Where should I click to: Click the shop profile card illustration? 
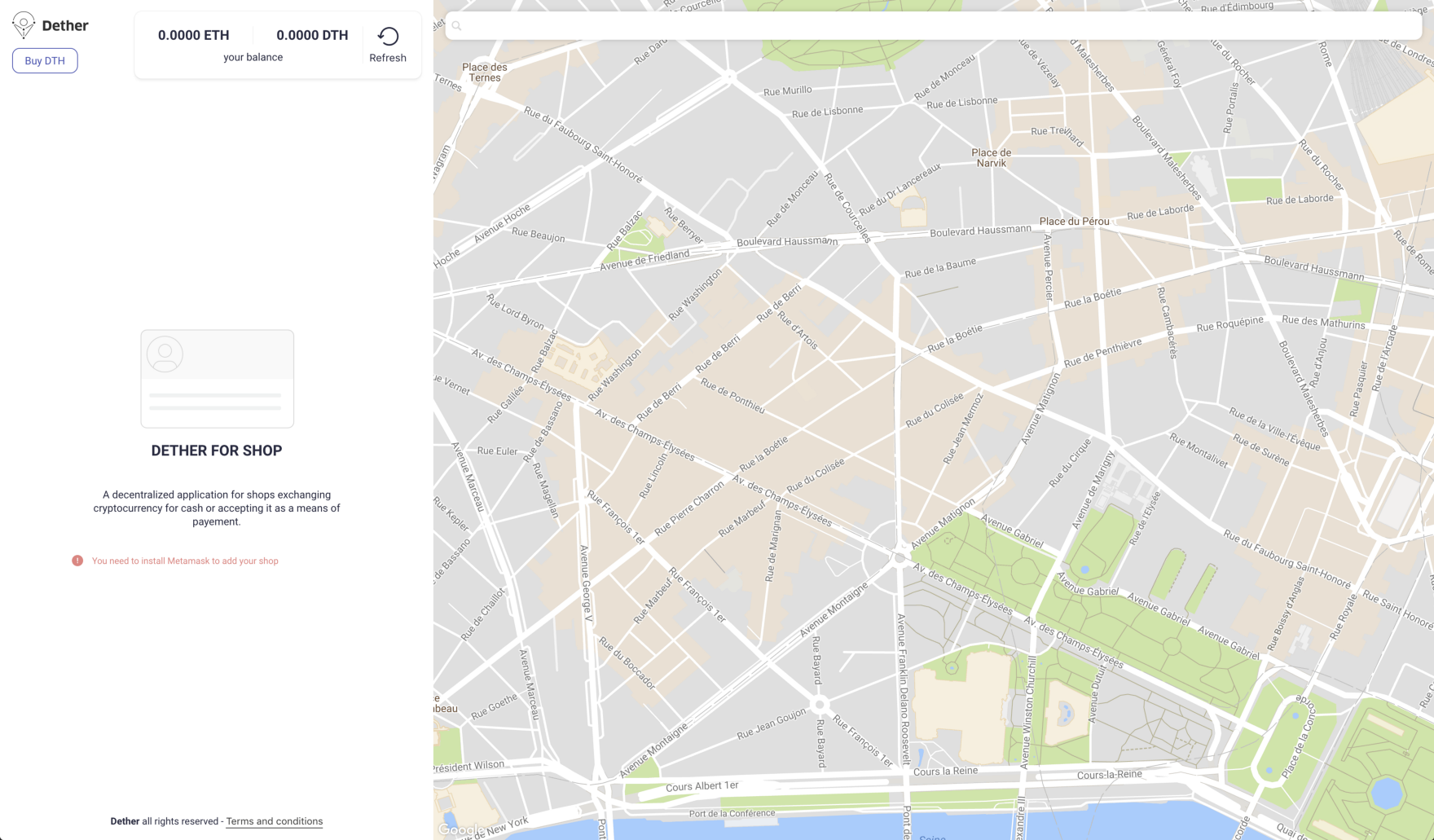pyautogui.click(x=218, y=379)
